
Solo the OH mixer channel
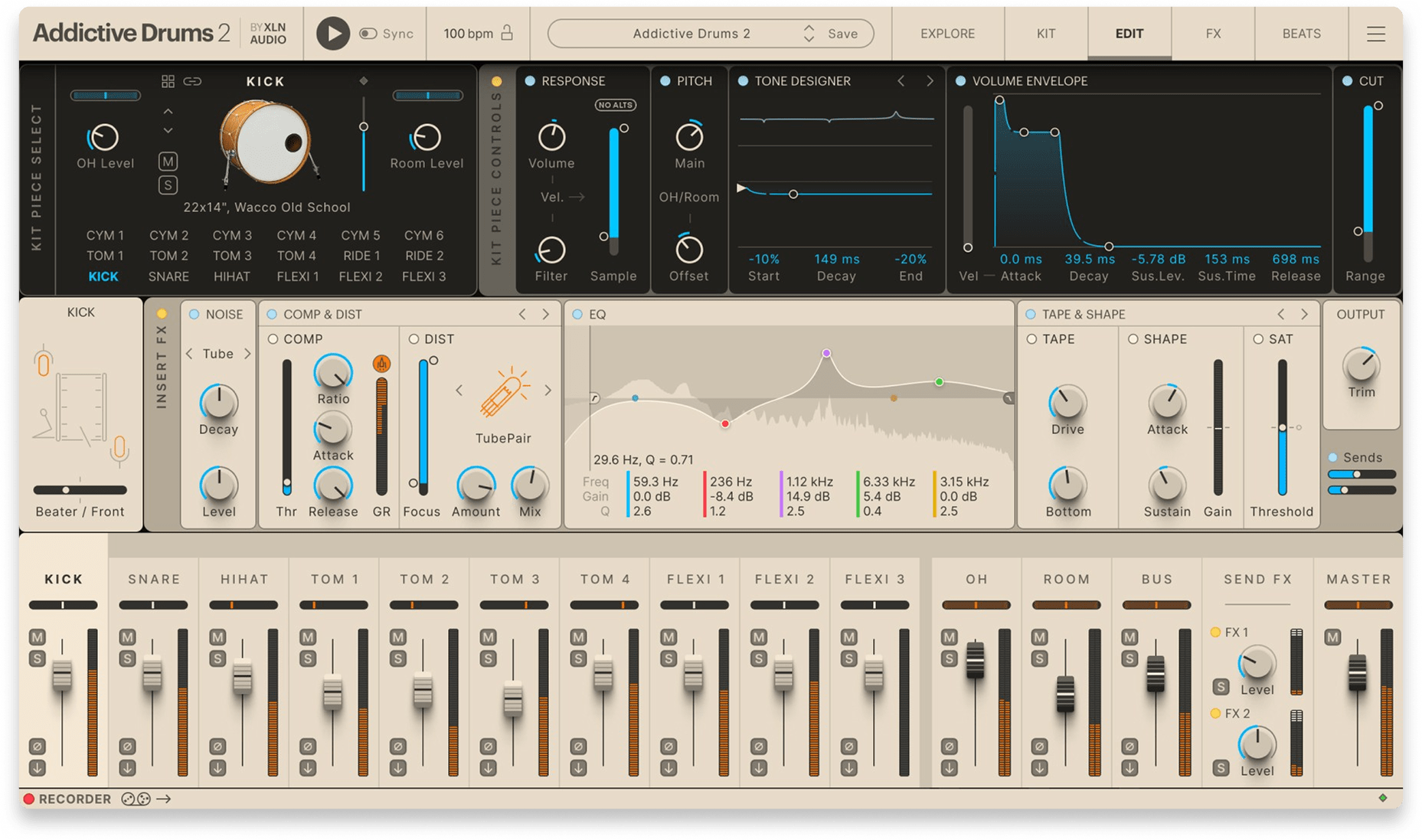(949, 659)
